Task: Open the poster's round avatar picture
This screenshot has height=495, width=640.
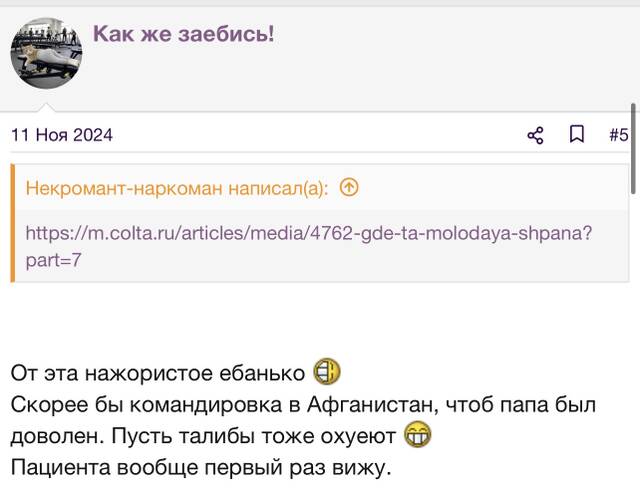Action: click(46, 53)
